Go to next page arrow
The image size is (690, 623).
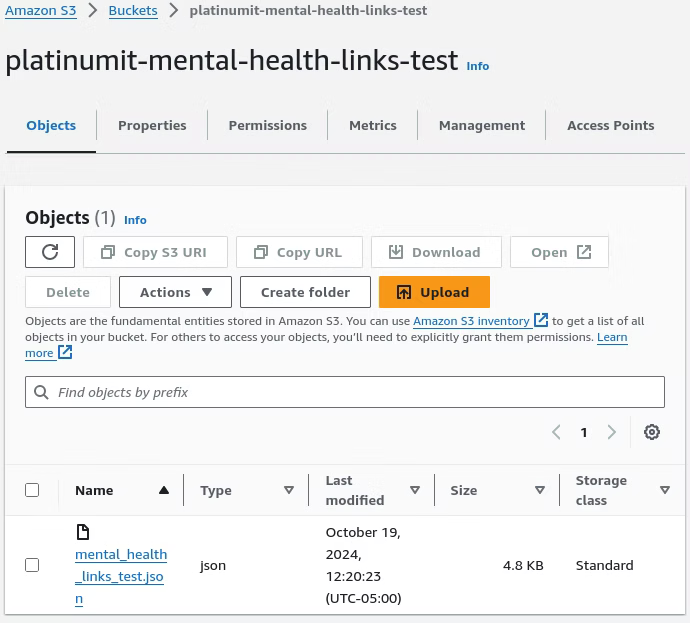pos(611,432)
